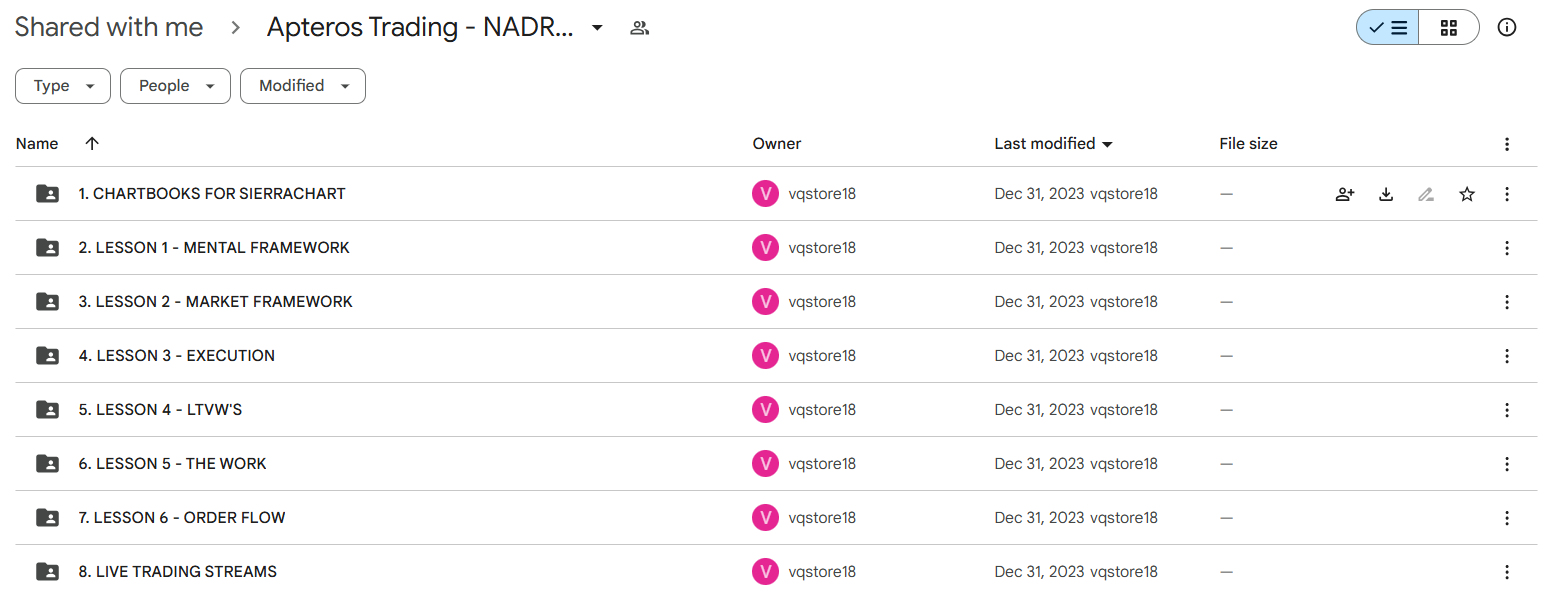Image resolution: width=1545 pixels, height=597 pixels.
Task: Expand the Apteros Trading folder title dropdown
Action: tap(597, 28)
